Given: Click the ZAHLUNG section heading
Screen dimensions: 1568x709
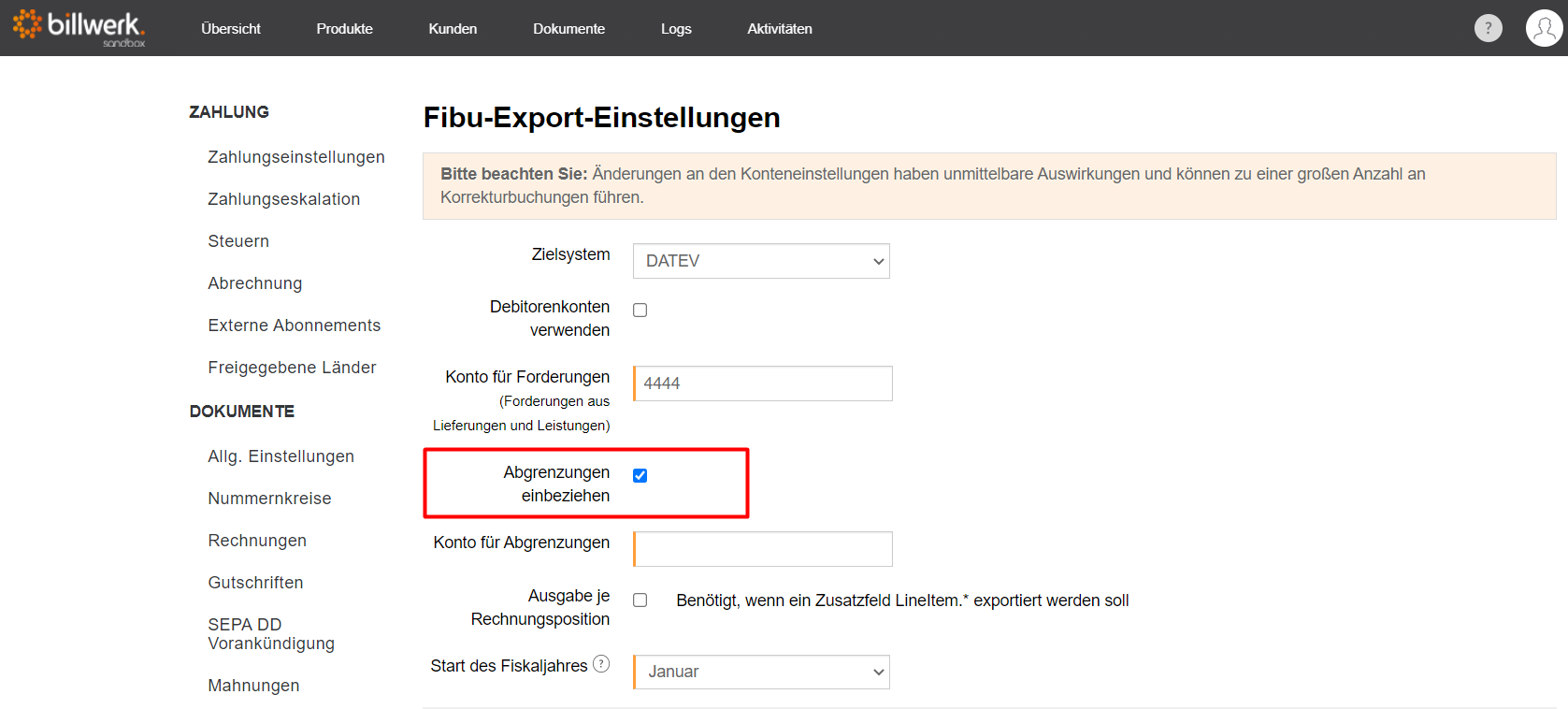Looking at the screenshot, I should coord(229,112).
